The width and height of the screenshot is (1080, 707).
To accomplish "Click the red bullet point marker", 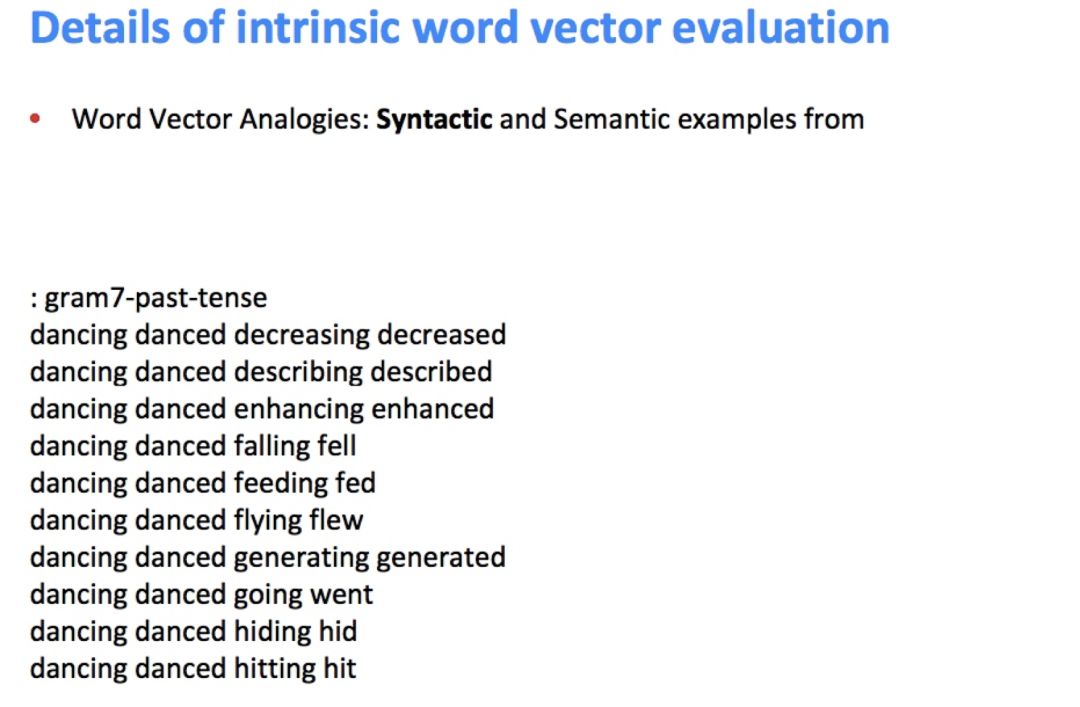I will pyautogui.click(x=35, y=119).
